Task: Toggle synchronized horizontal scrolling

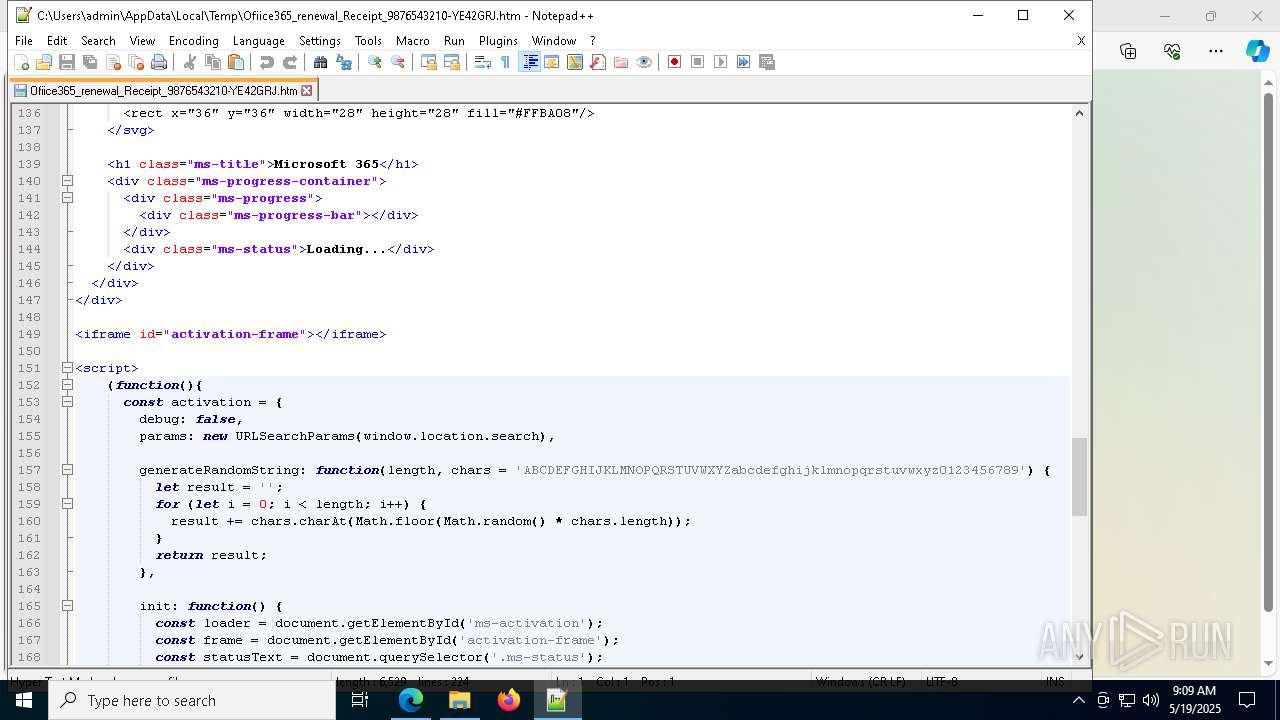Action: [451, 62]
